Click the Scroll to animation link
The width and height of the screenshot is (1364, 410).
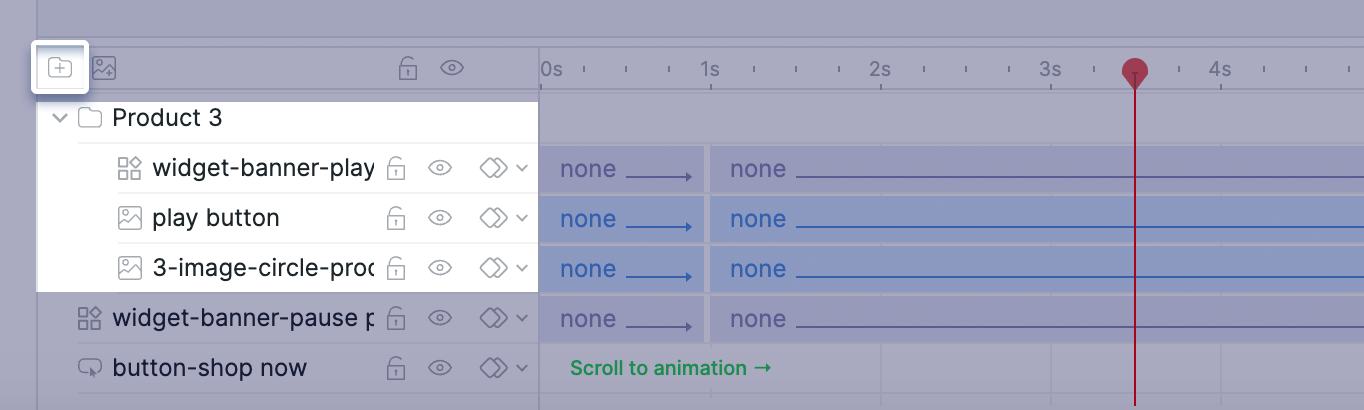[671, 368]
